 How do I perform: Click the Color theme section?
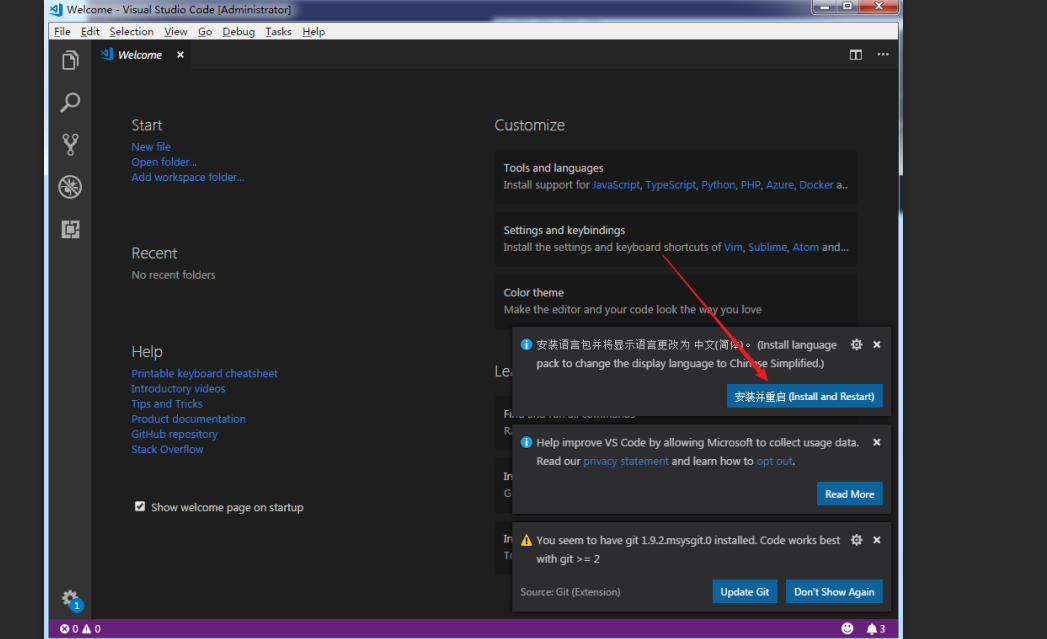pyautogui.click(x=675, y=301)
